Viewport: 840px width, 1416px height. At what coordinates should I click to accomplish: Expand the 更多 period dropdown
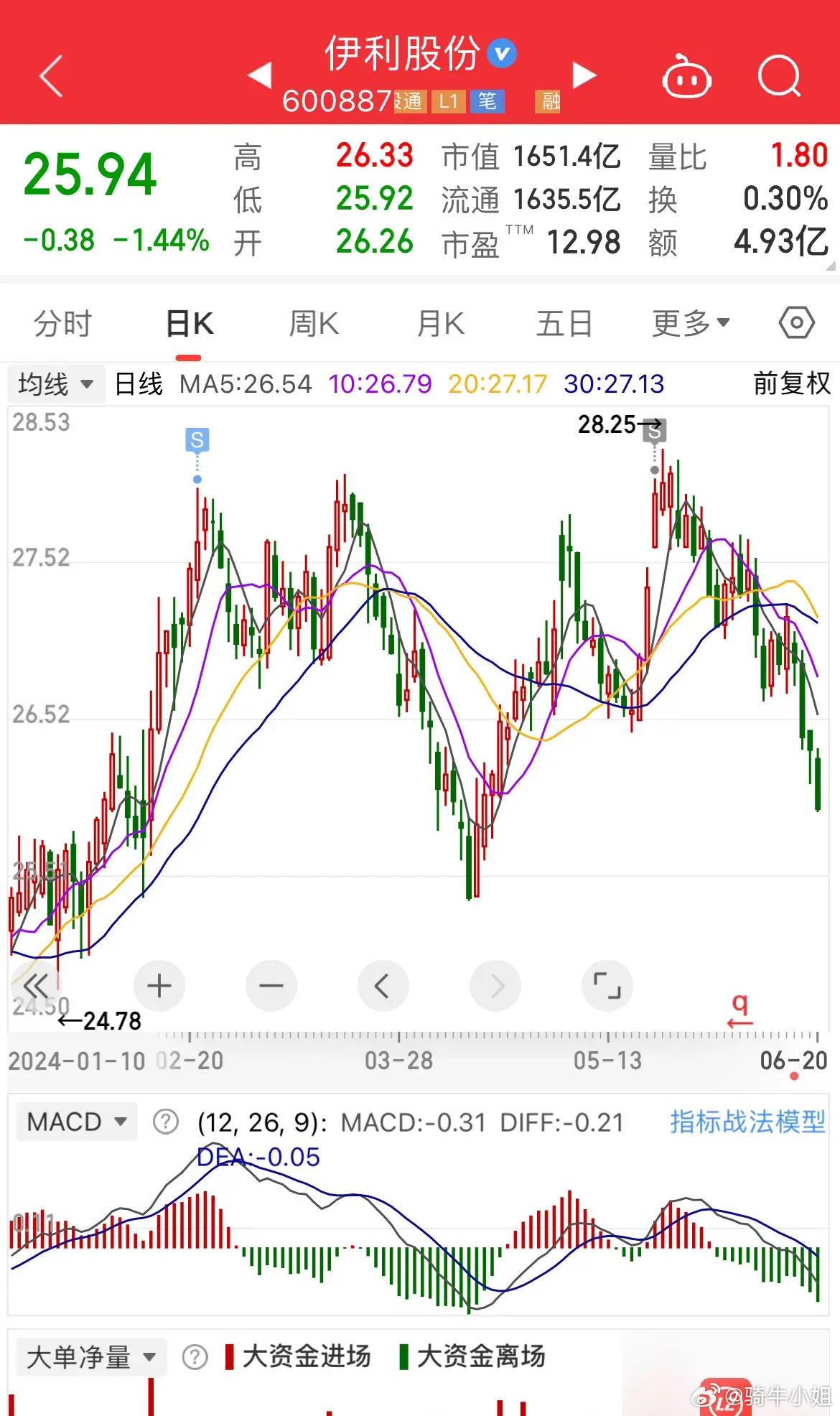pyautogui.click(x=691, y=323)
